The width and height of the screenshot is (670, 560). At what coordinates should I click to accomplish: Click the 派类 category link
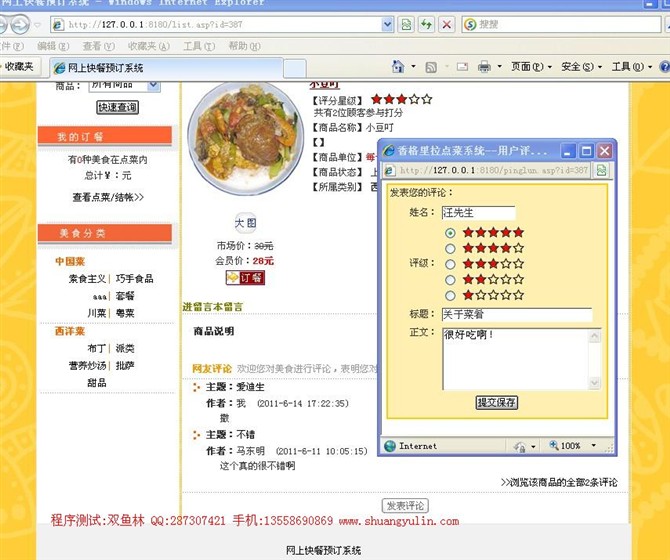coord(125,348)
